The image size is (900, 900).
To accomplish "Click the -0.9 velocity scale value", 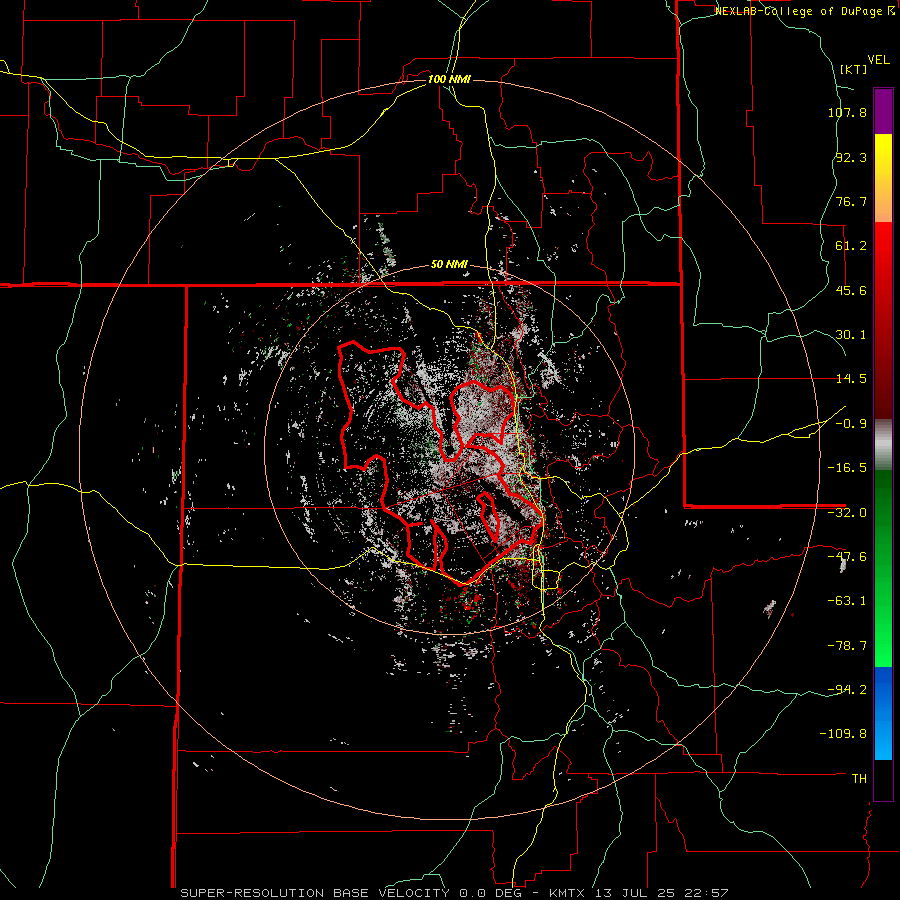I will (851, 424).
